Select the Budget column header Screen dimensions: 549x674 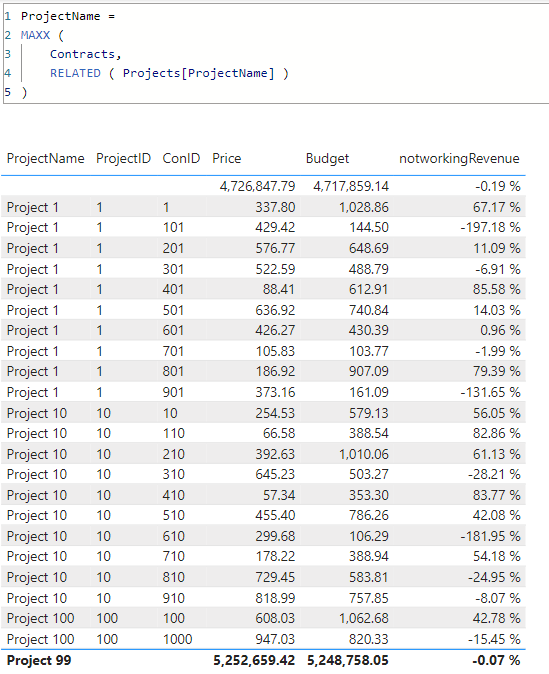pyautogui.click(x=327, y=159)
